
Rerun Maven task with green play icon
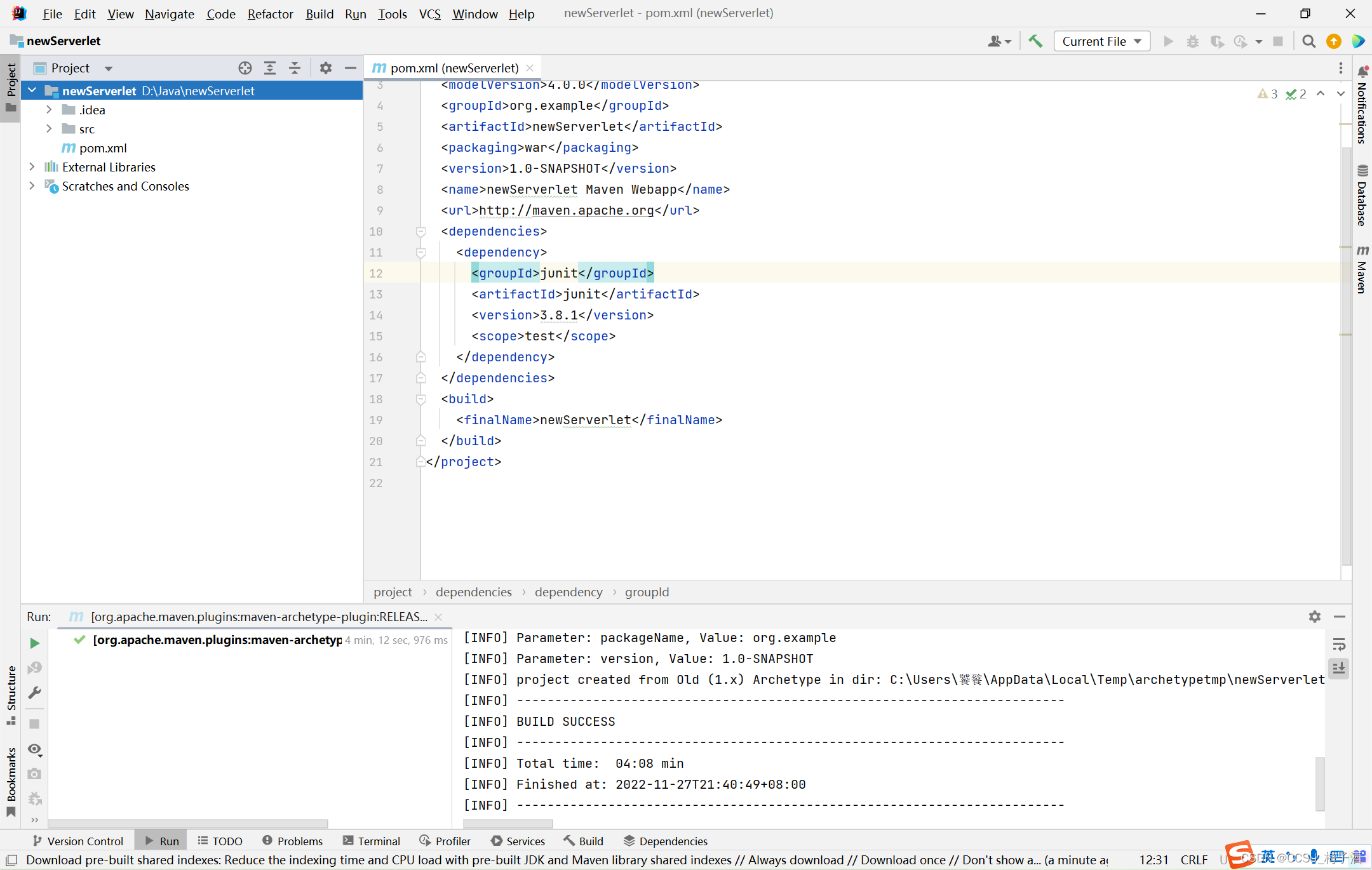35,643
